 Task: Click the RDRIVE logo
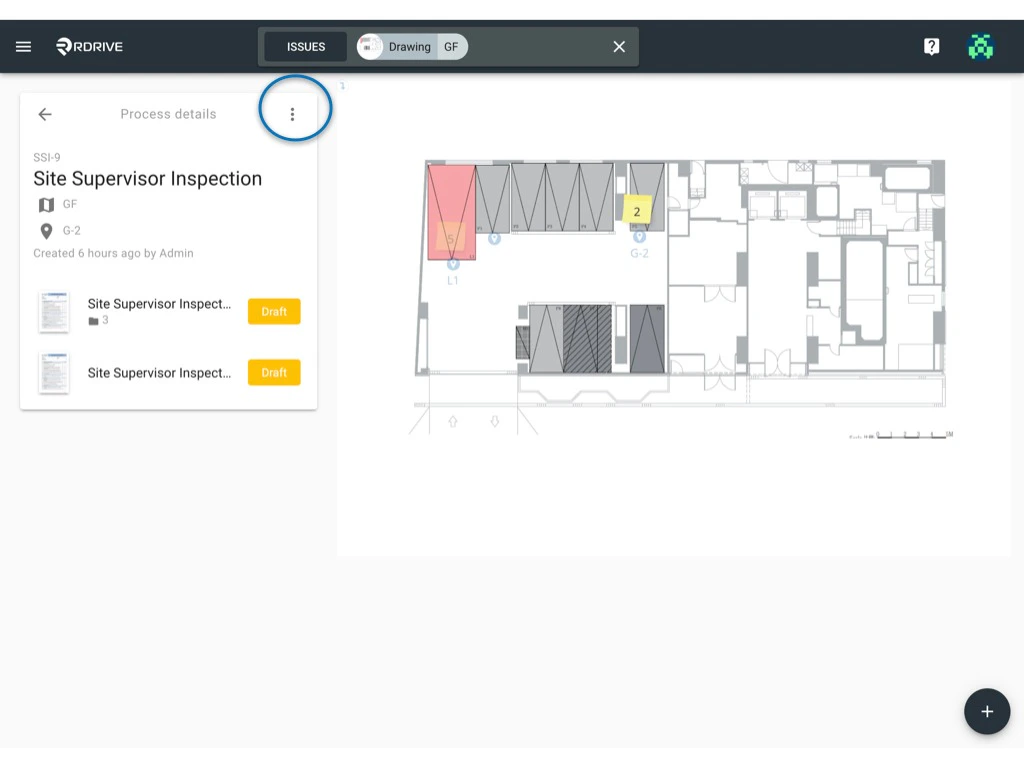coord(89,46)
